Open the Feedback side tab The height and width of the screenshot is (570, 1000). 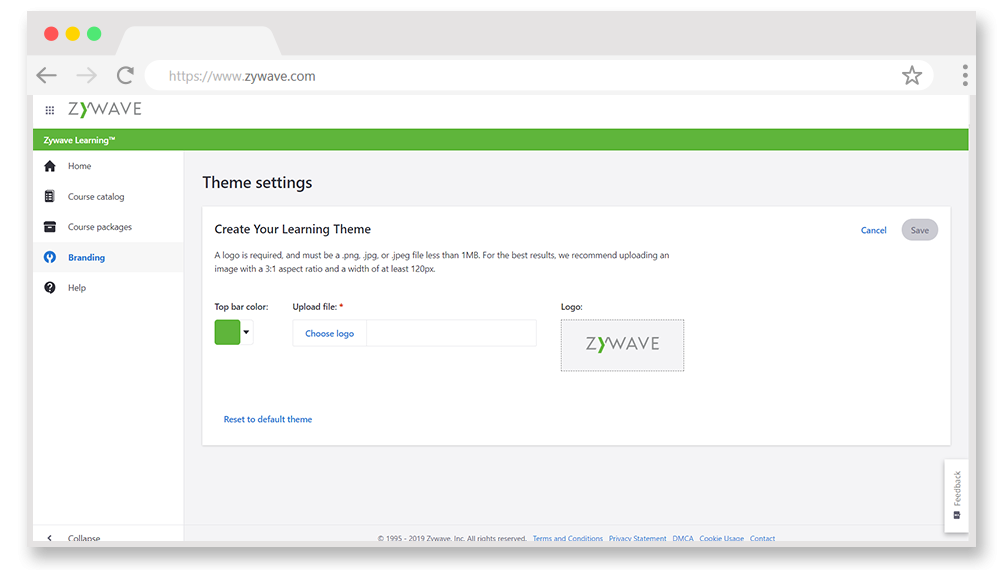(x=956, y=495)
